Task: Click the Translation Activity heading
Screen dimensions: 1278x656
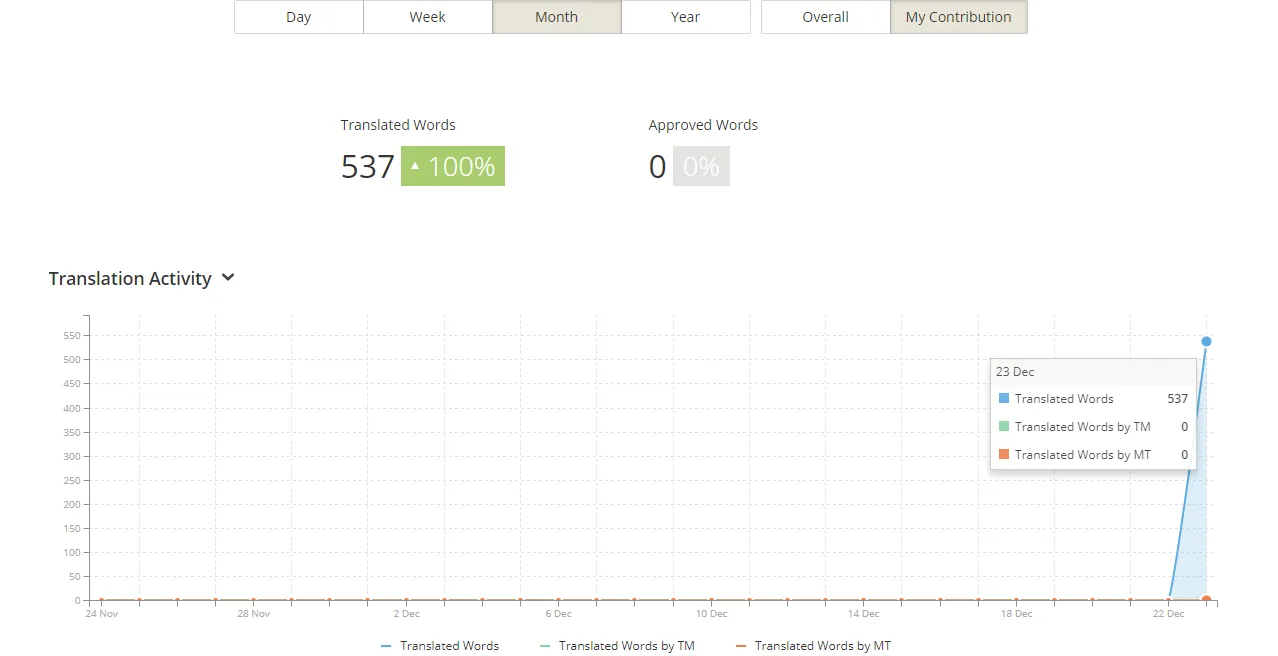Action: click(x=130, y=278)
